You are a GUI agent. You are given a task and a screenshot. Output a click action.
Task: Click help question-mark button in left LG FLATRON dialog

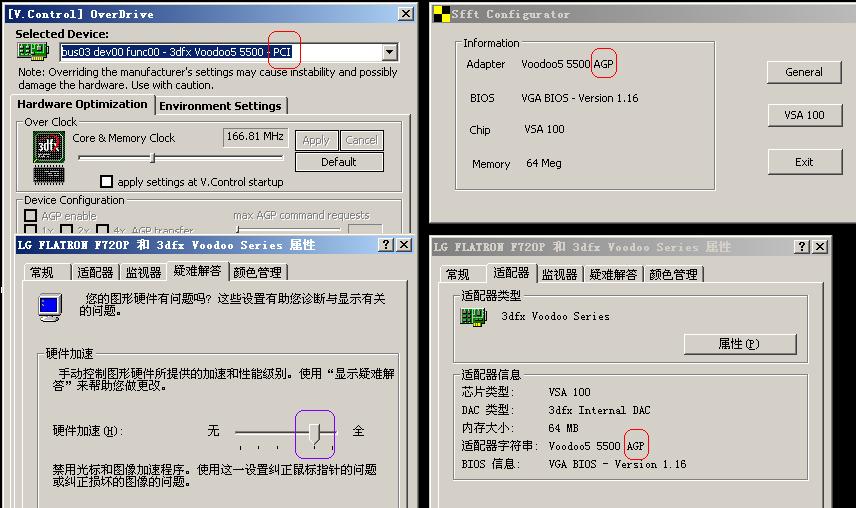386,244
